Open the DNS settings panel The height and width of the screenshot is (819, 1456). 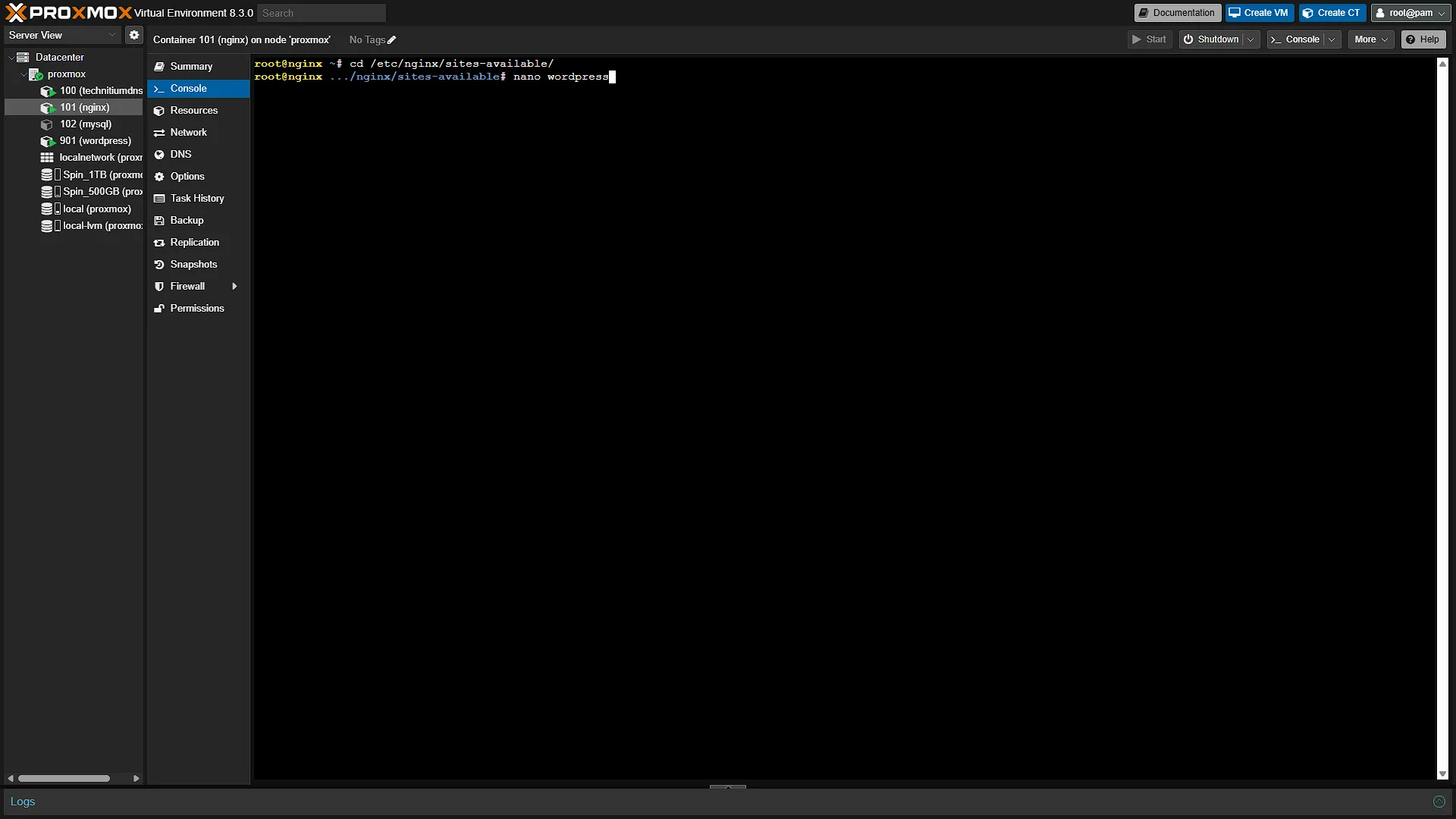[198, 155]
